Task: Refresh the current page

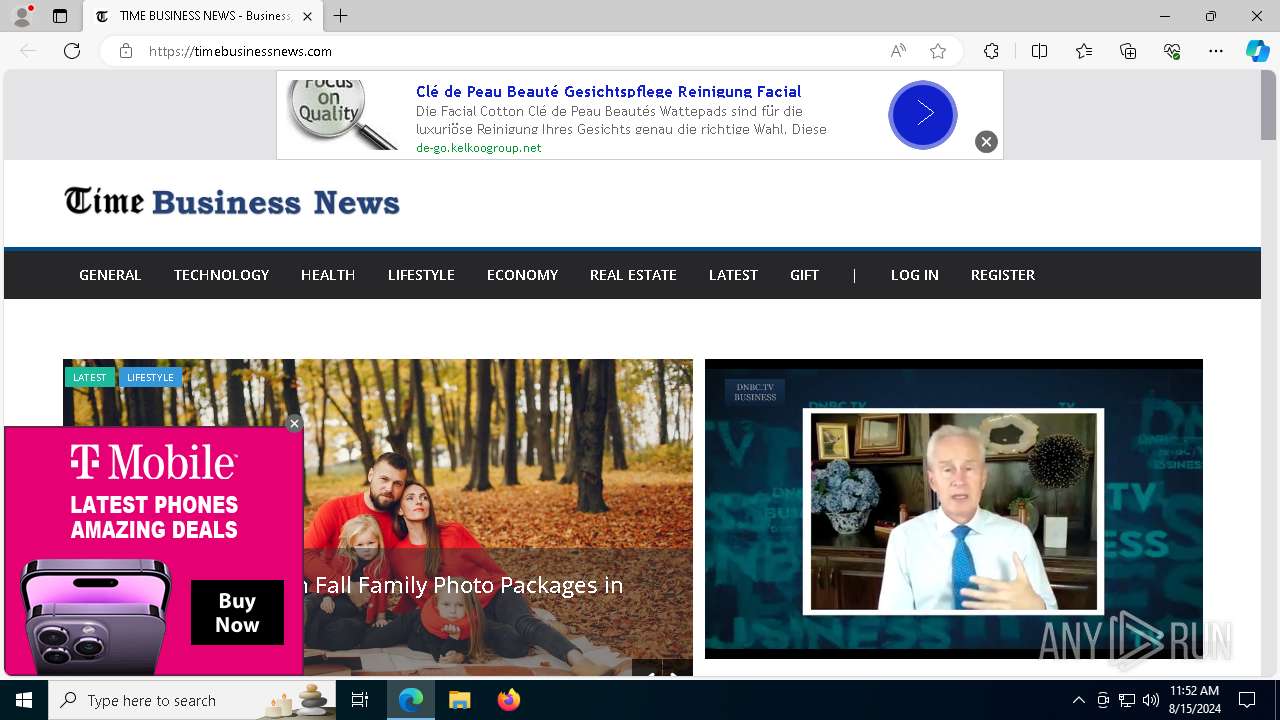Action: [x=72, y=51]
